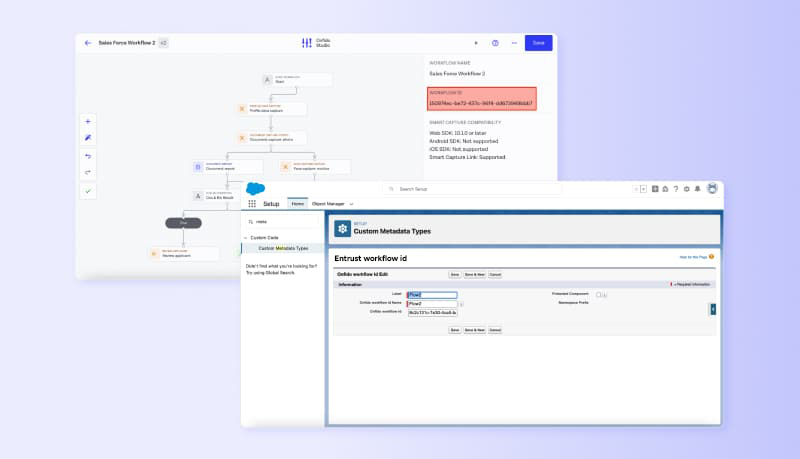Select the auto-arrange wand tool in Studio
The image size is (800, 459).
[88, 138]
